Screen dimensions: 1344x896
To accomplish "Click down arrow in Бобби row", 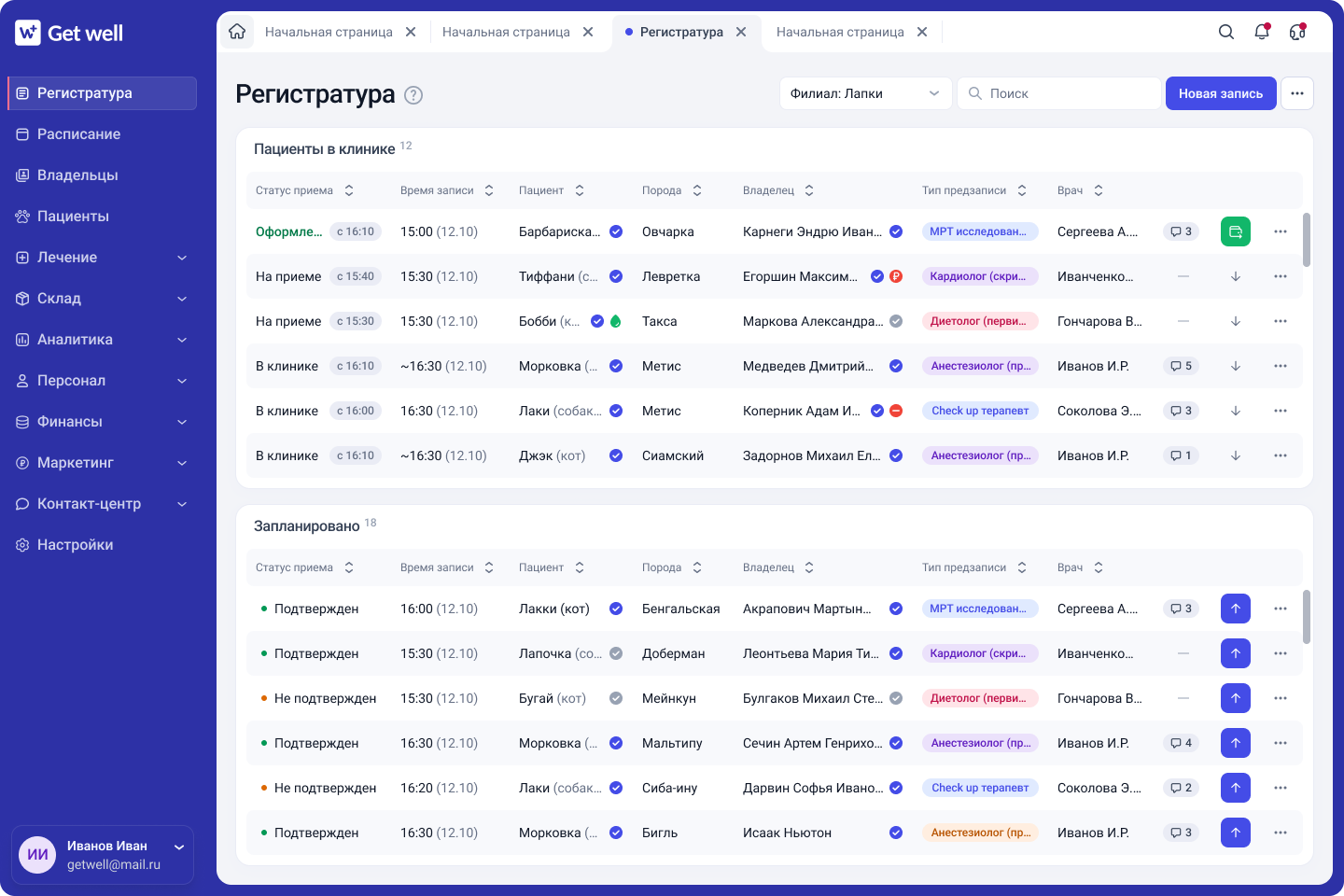I will [x=1236, y=321].
